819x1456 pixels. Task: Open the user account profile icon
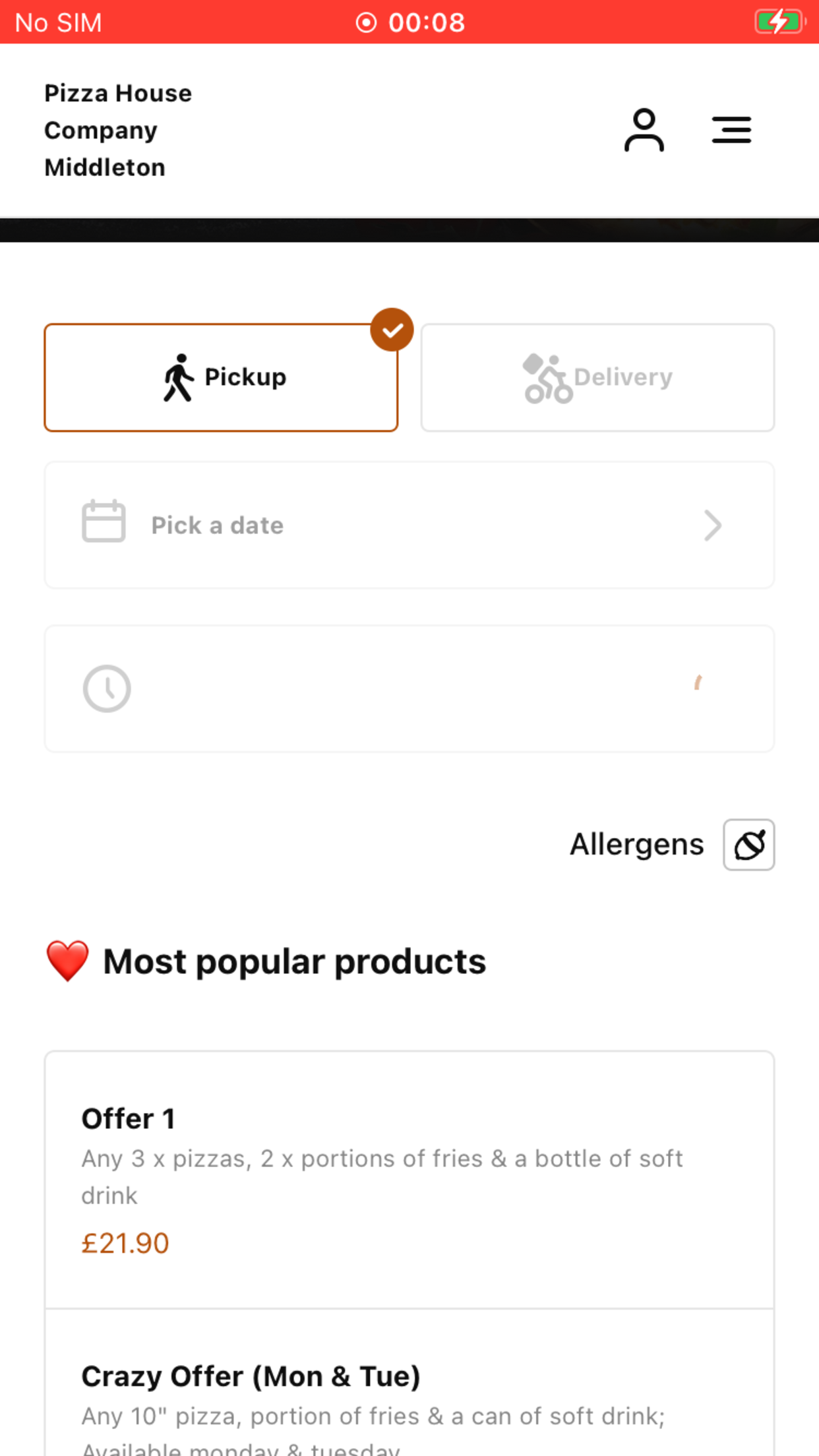pyautogui.click(x=644, y=130)
